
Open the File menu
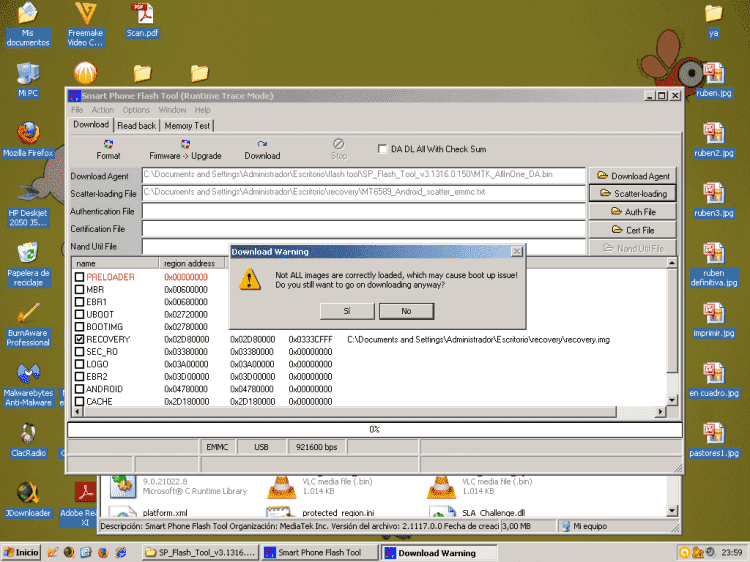77,110
